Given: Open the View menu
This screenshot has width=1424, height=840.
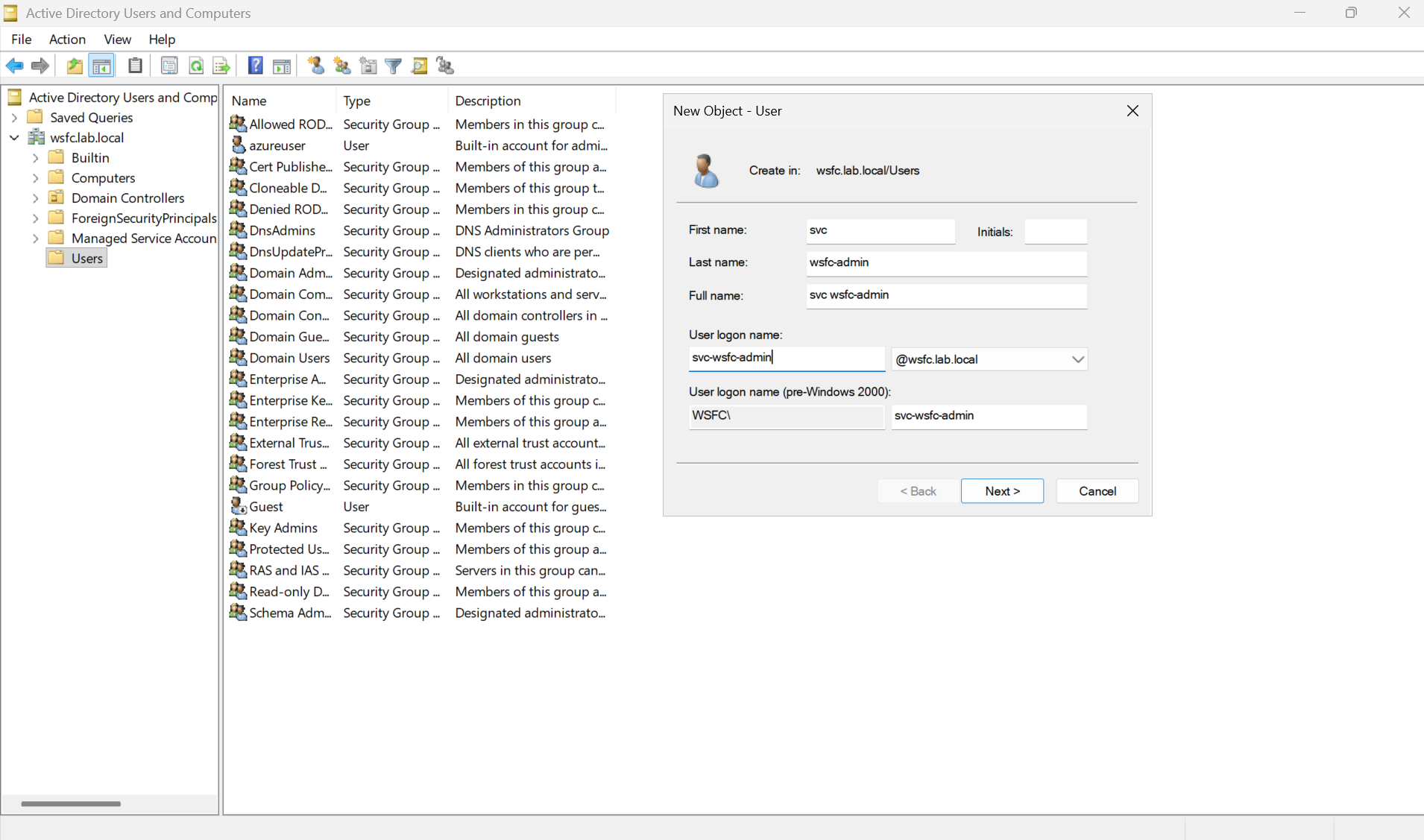Looking at the screenshot, I should point(117,40).
